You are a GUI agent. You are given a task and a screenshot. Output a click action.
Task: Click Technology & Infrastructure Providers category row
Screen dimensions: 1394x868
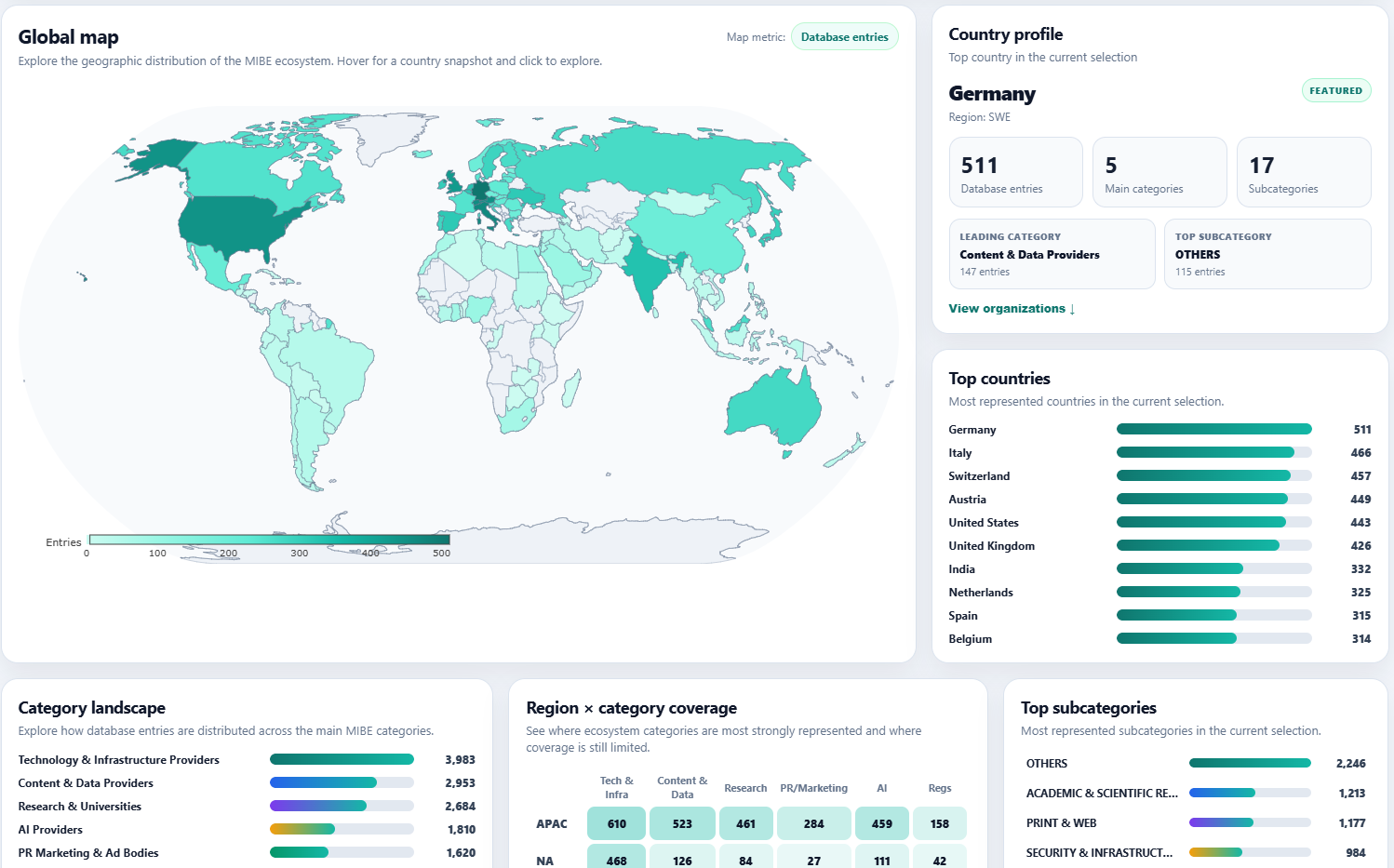tap(247, 759)
